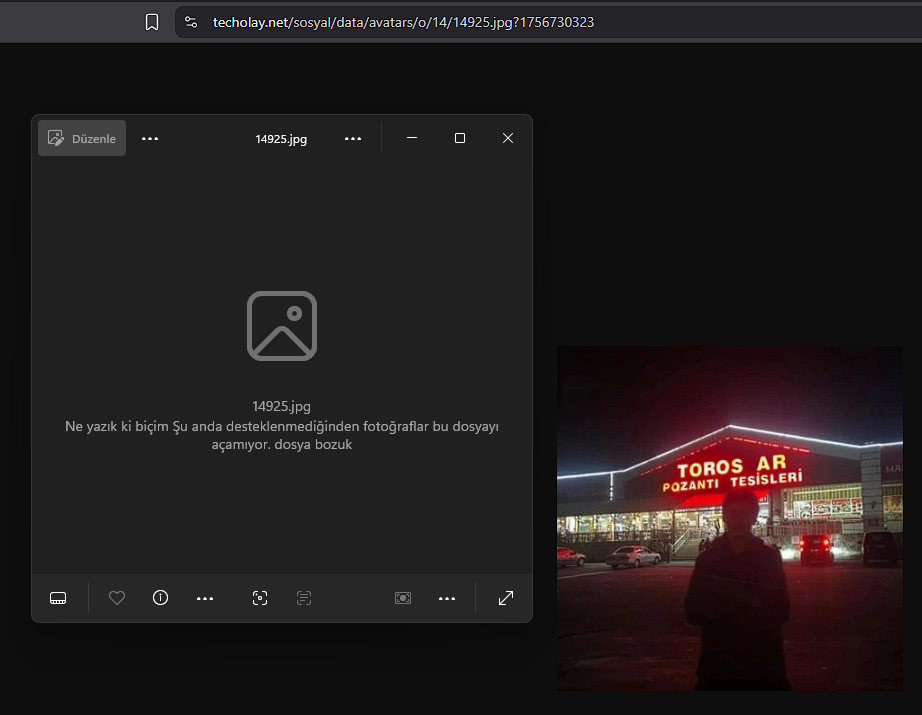Click the 14925.jpg title in the Photos window header

[281, 139]
